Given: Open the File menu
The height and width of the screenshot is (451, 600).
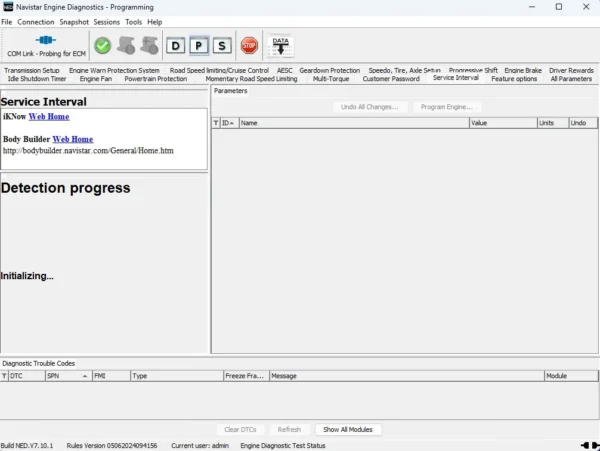Looking at the screenshot, I should coord(7,22).
